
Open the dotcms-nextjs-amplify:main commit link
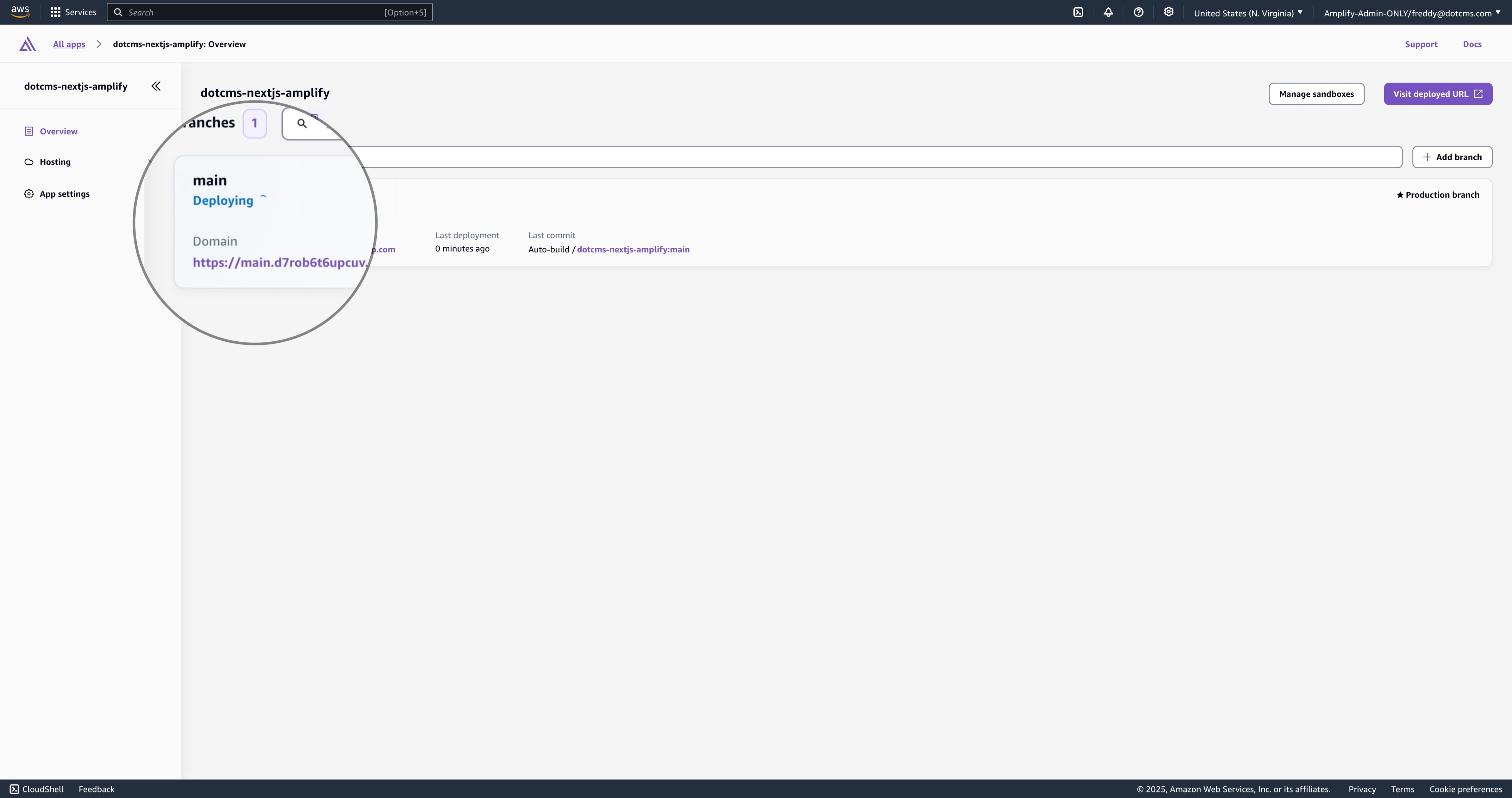[633, 249]
